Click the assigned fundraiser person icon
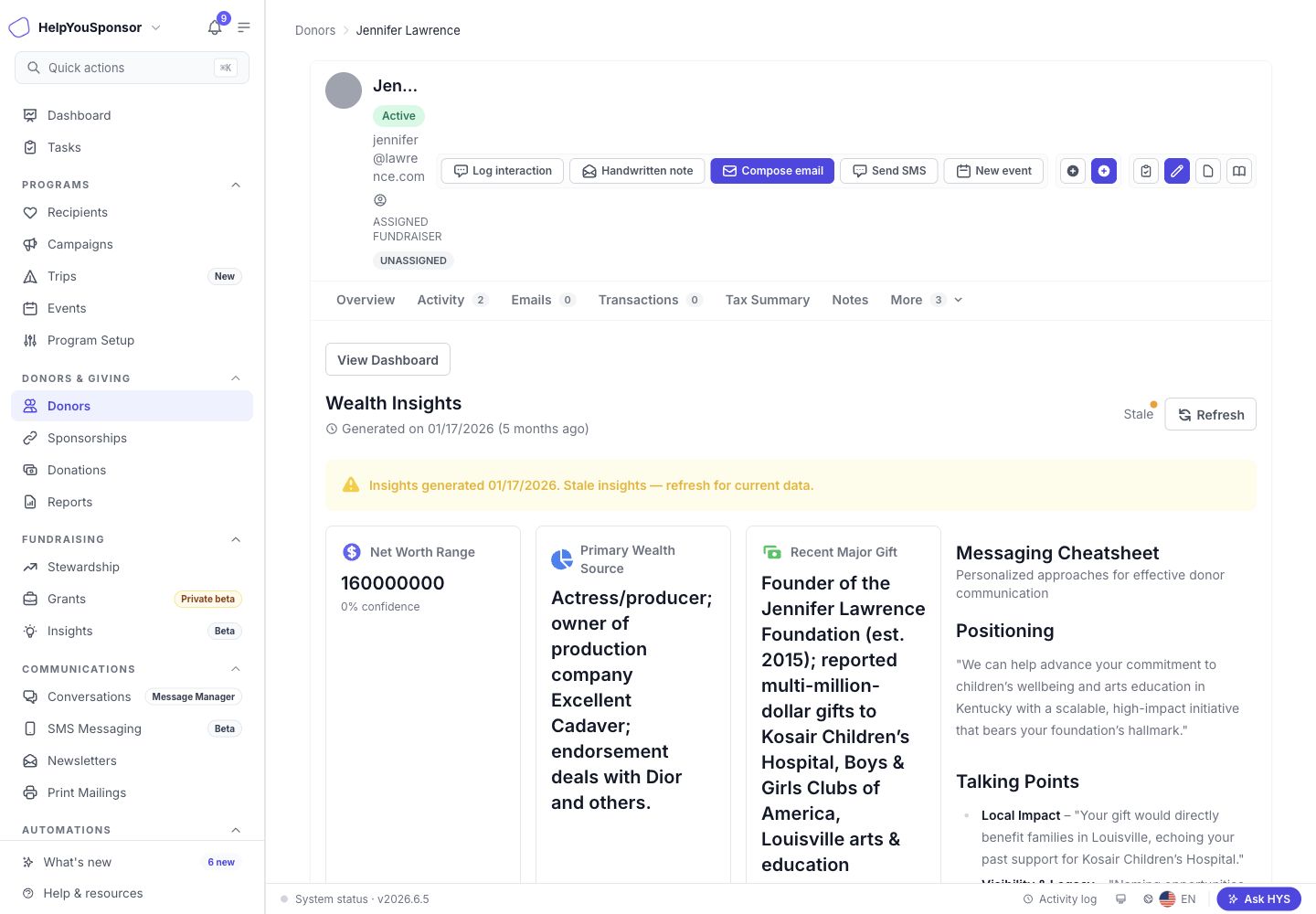1316x914 pixels. [380, 200]
